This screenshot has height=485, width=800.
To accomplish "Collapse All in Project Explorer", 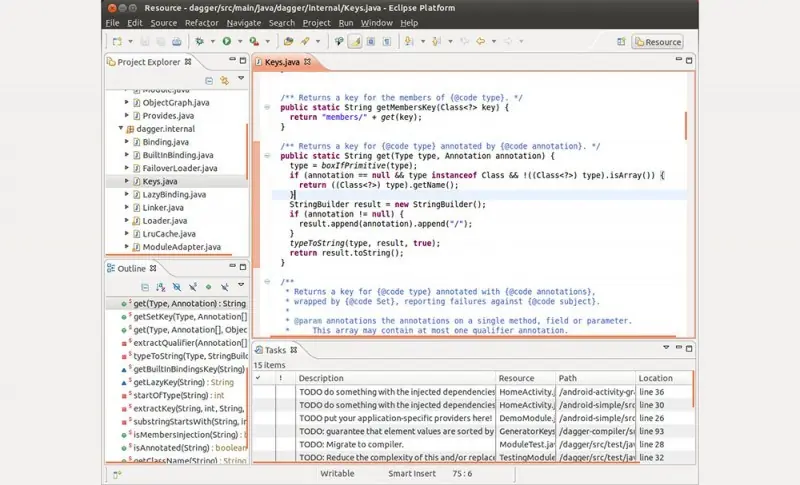I will [x=209, y=81].
